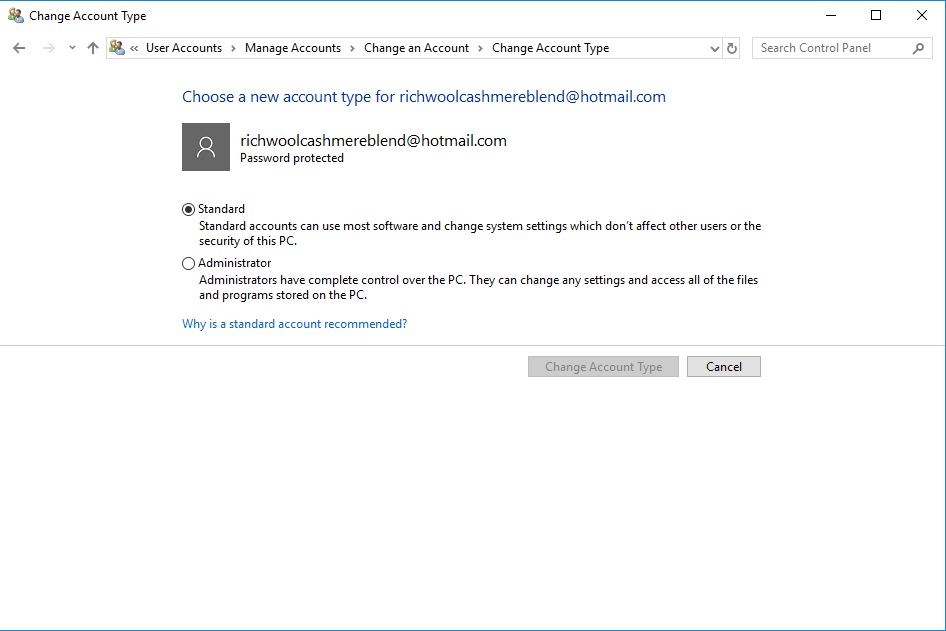Click the double chevron in the breadcrumb bar
This screenshot has height=631, width=946.
133,47
